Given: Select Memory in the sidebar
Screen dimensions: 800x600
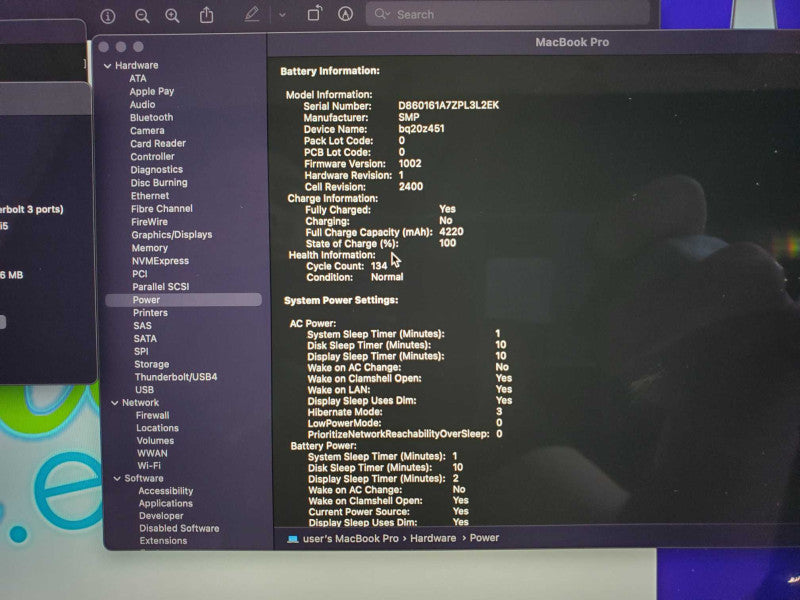Looking at the screenshot, I should click(x=149, y=248).
